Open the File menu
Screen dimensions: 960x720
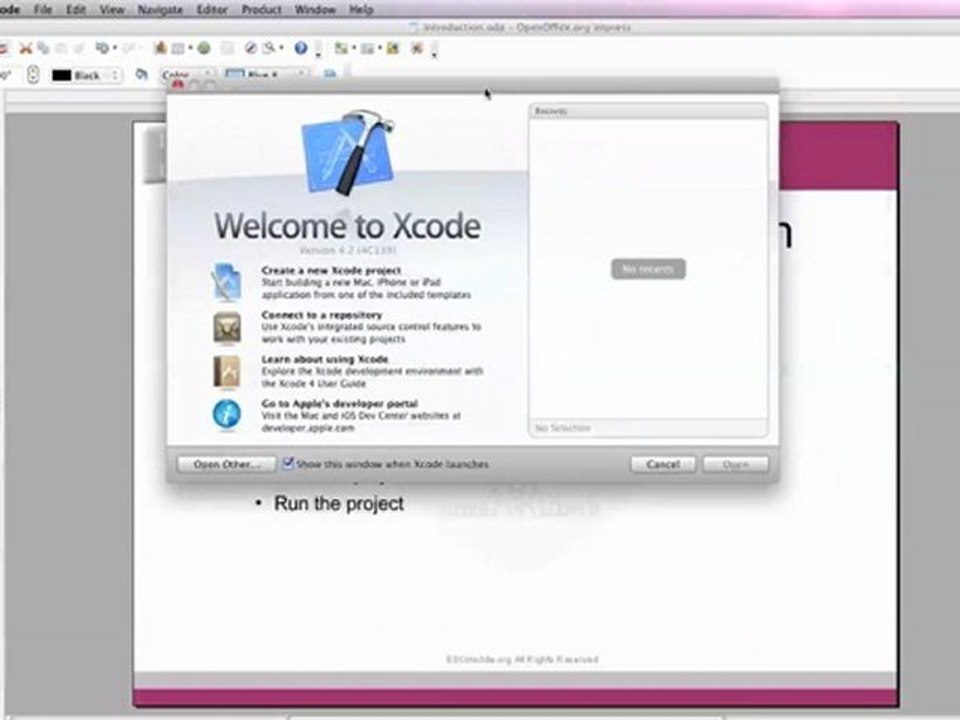click(x=43, y=9)
